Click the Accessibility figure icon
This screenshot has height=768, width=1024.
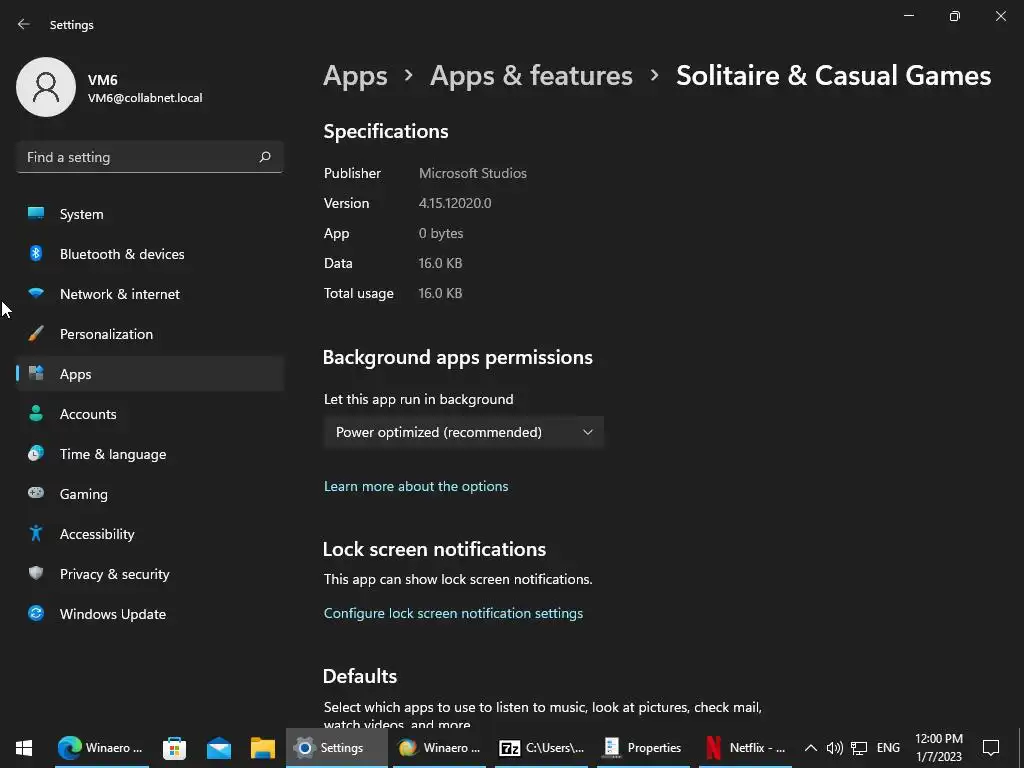[36, 534]
